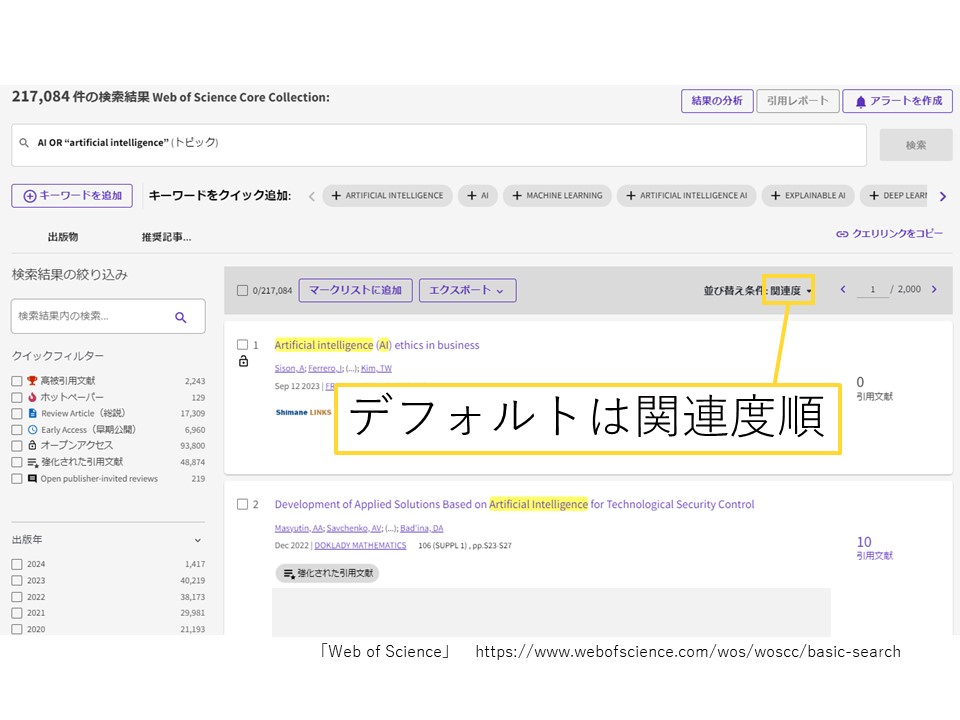Check the ホットペーパー filter checkbox
This screenshot has width=960, height=720.
click(x=17, y=397)
